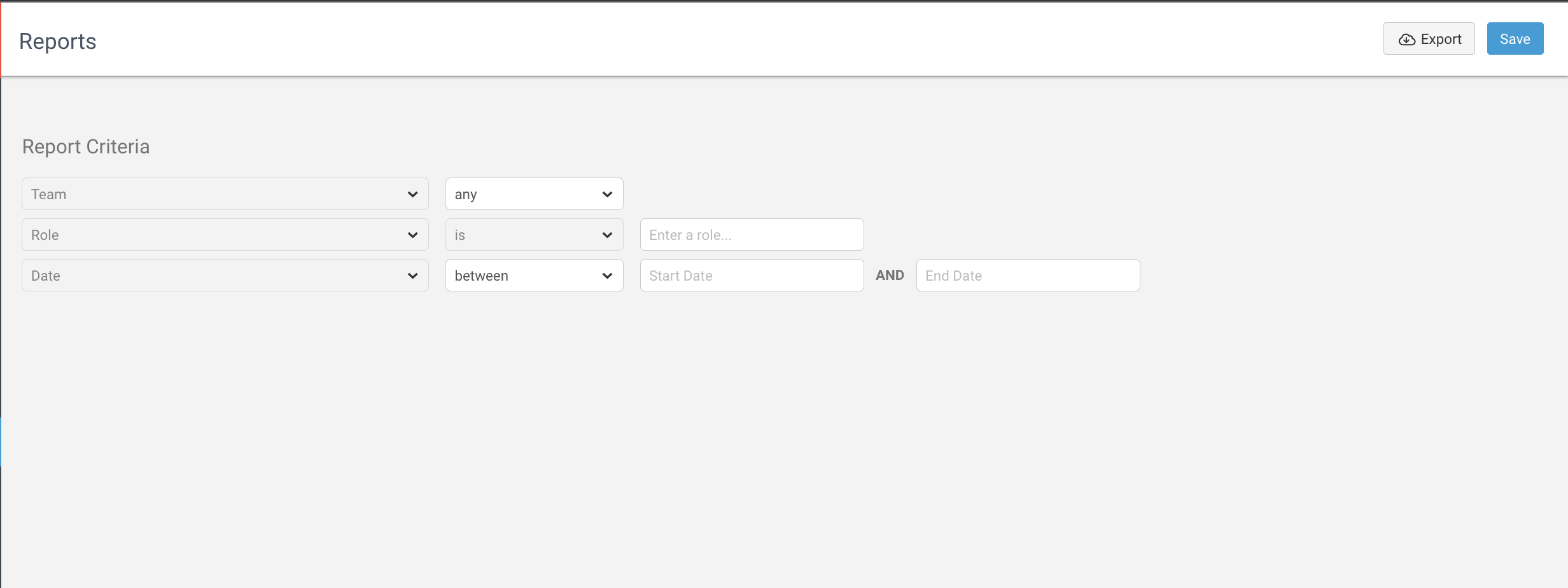This screenshot has height=588, width=1568.
Task: Open the Role criteria dropdown
Action: [x=225, y=235]
